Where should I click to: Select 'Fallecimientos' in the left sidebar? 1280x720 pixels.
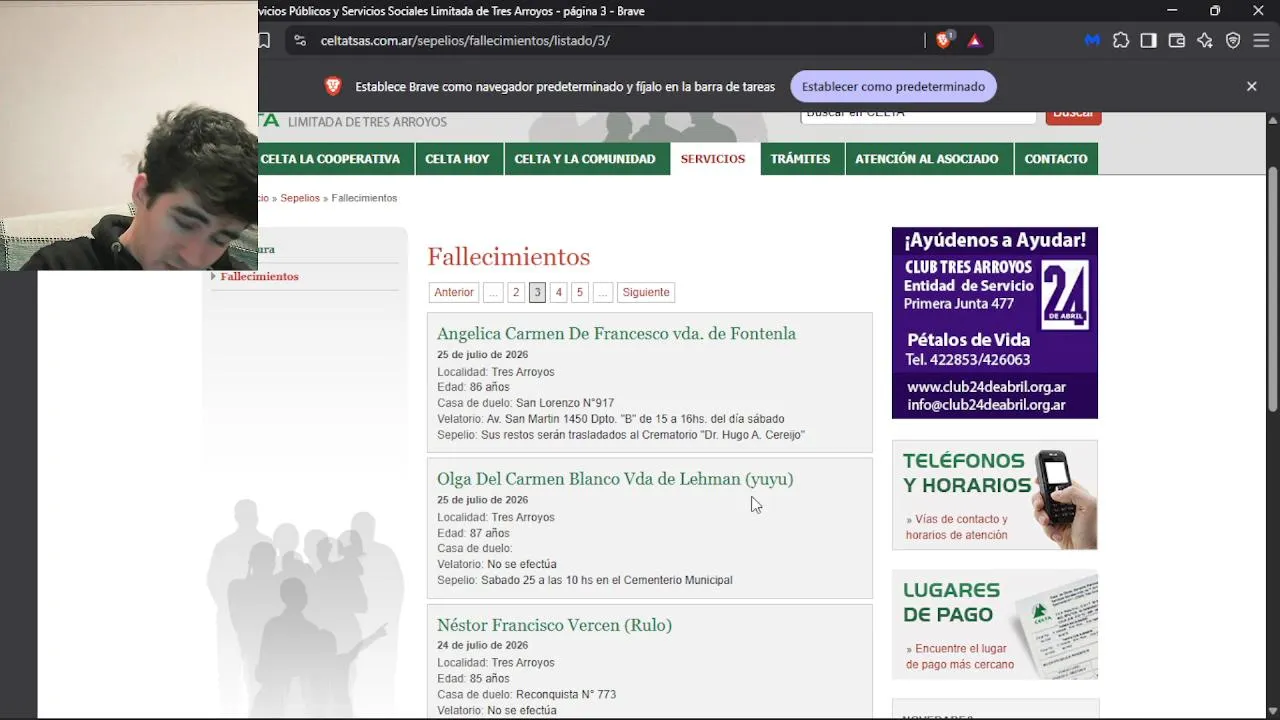[x=260, y=276]
